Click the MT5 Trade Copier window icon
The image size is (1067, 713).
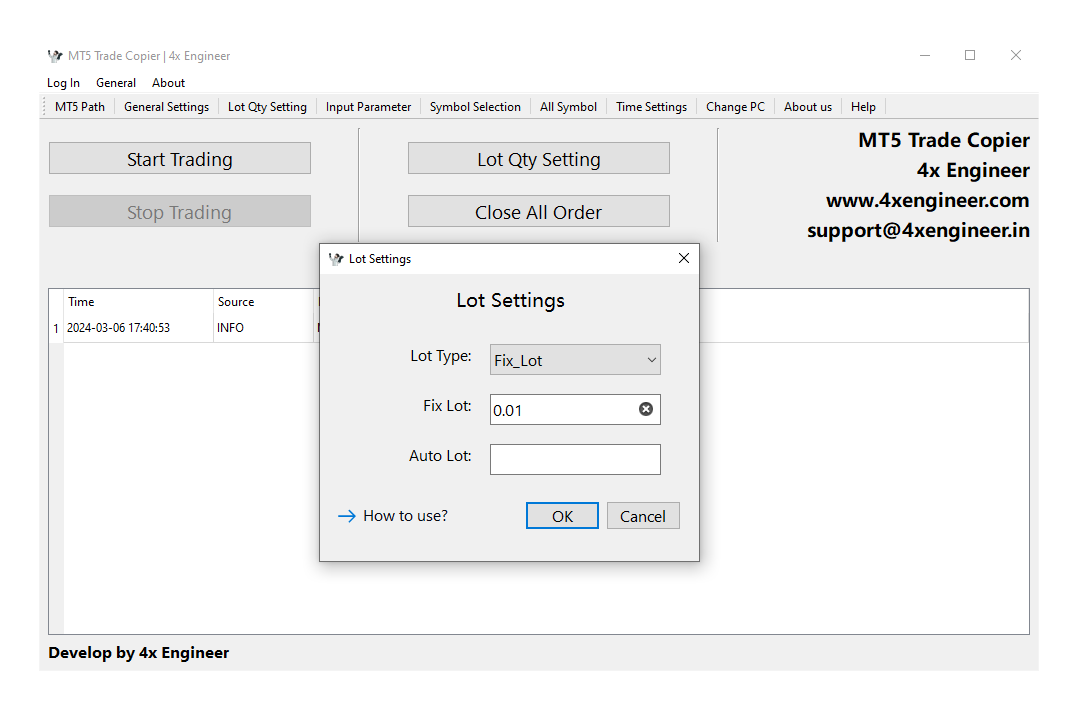55,56
